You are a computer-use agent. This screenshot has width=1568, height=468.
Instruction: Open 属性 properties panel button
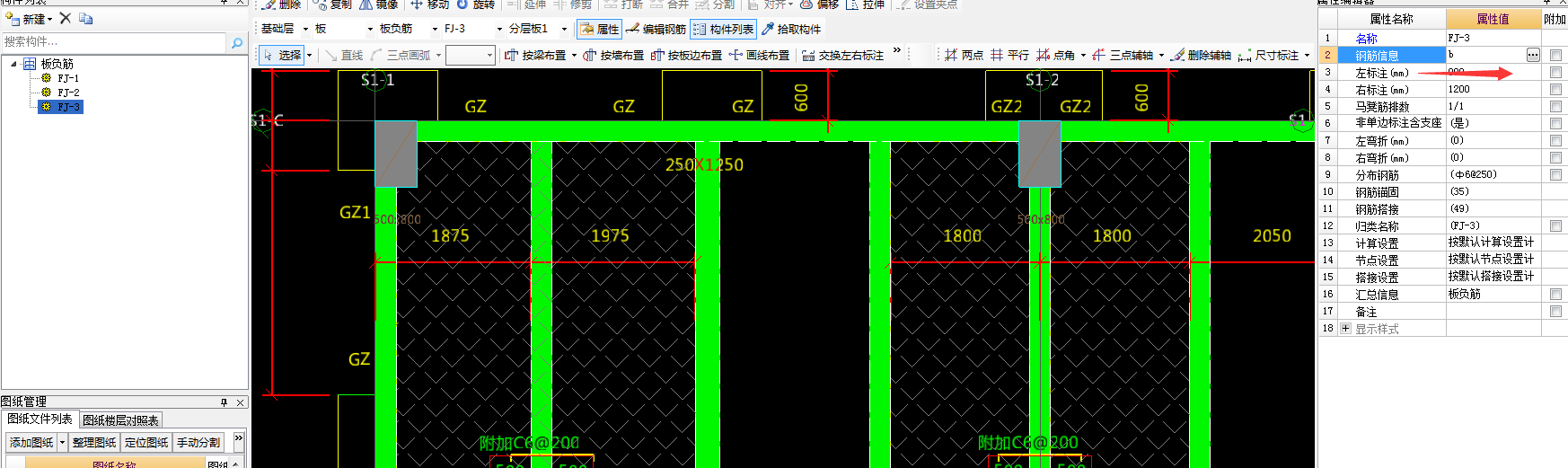pos(599,30)
